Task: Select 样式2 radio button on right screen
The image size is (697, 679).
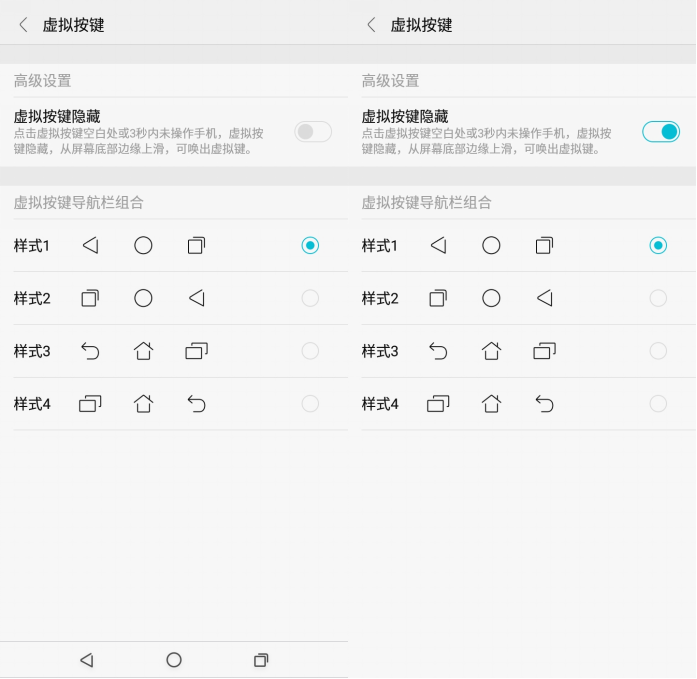Action: [658, 298]
